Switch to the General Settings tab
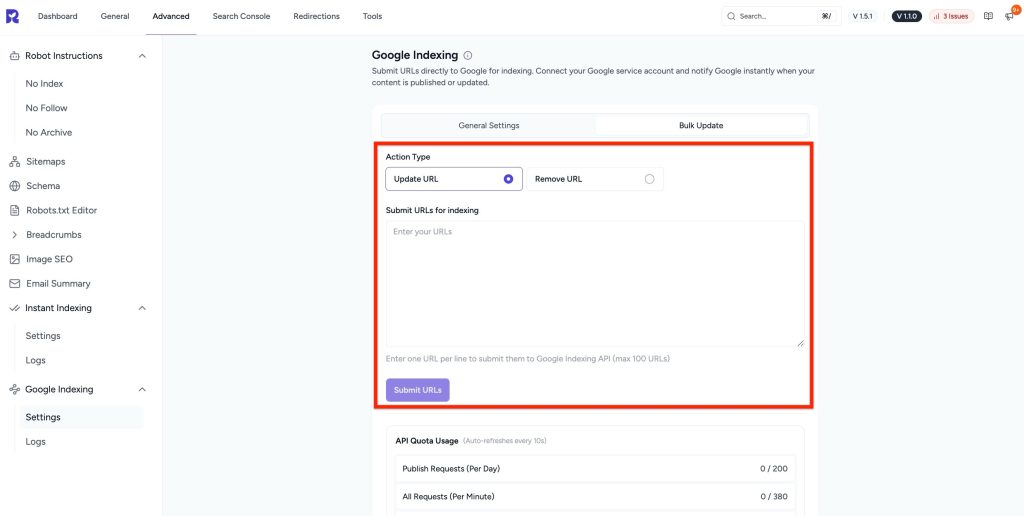Image resolution: width=1024 pixels, height=516 pixels. tap(489, 125)
